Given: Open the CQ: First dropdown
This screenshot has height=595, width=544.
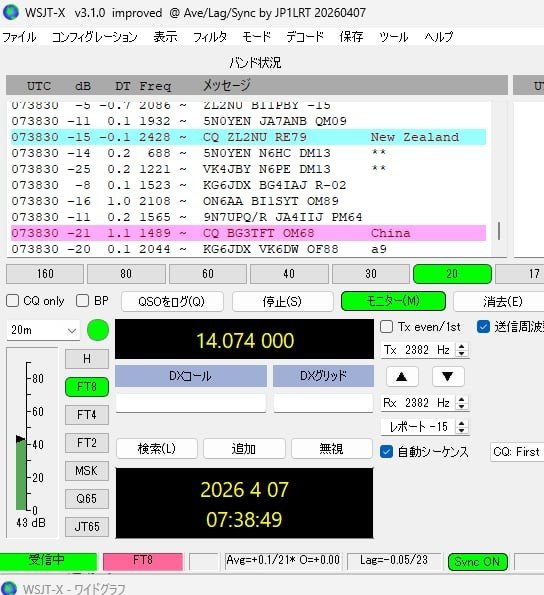Looking at the screenshot, I should coord(517,452).
